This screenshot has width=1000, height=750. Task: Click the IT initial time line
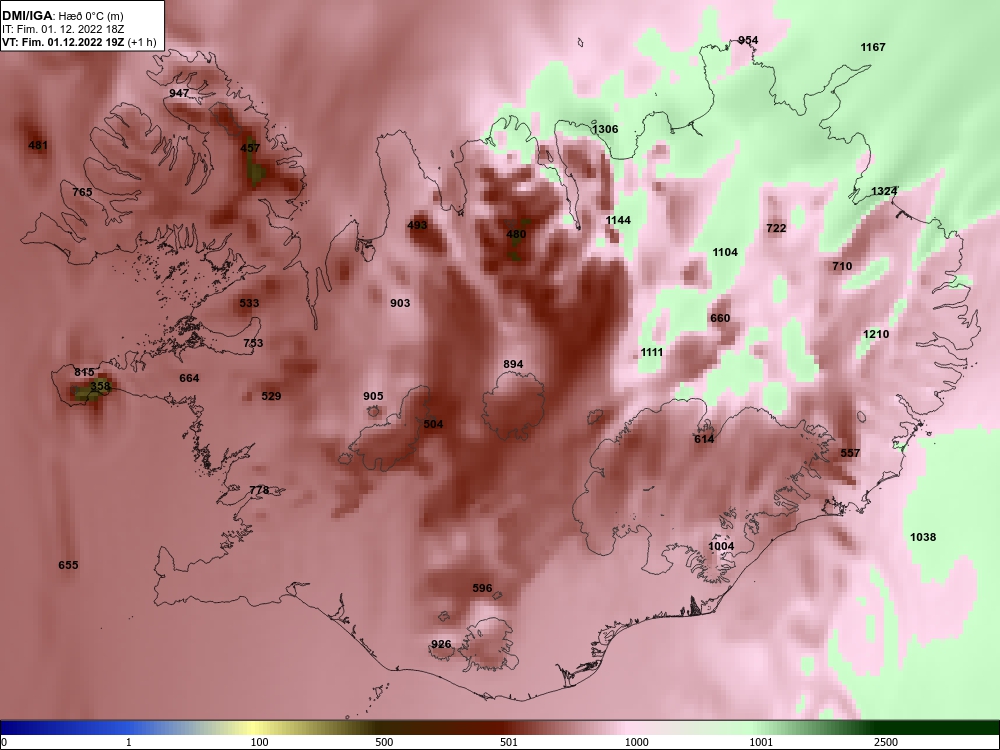62,29
